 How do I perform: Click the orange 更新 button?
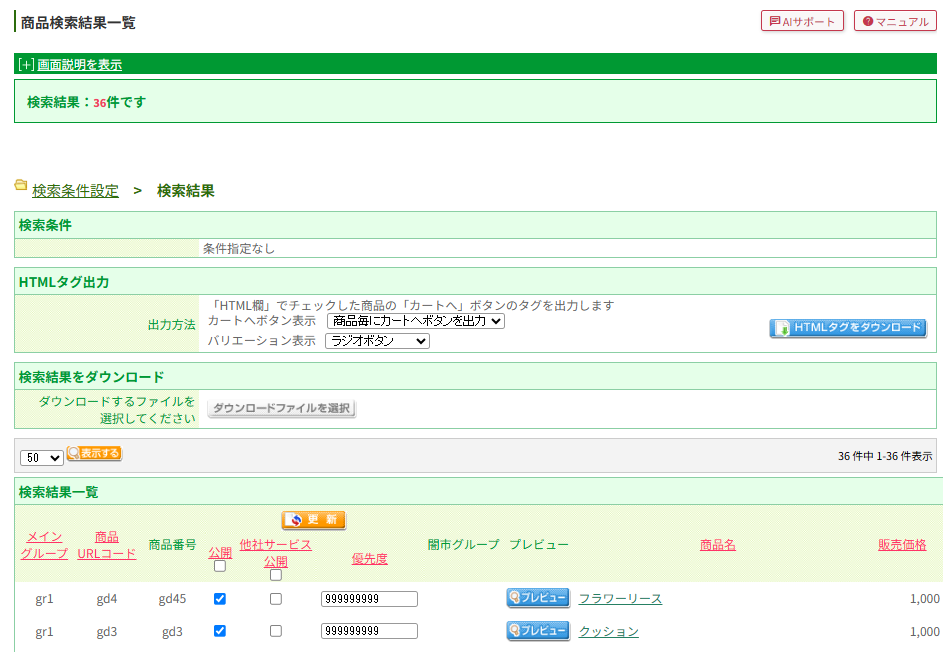point(313,520)
